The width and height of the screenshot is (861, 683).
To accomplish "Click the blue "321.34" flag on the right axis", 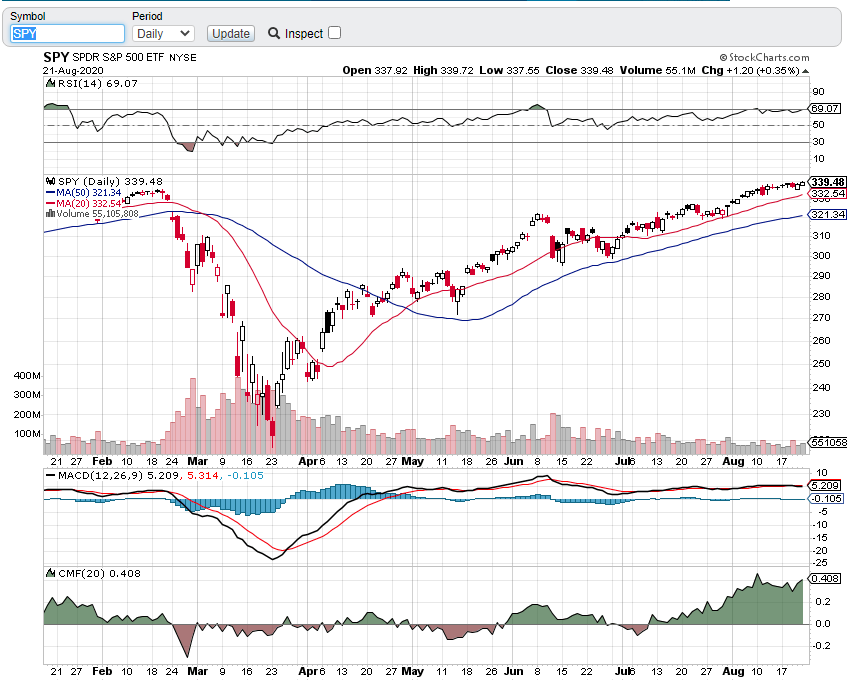I will (x=829, y=214).
